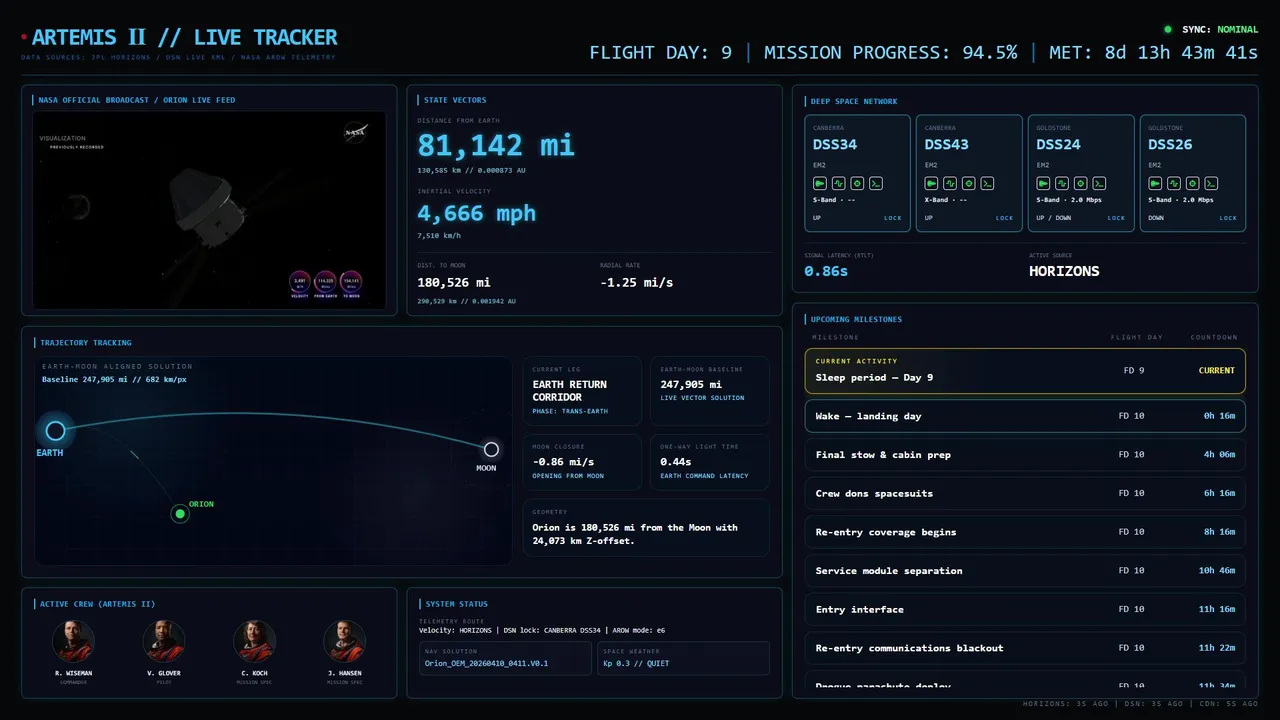Select the 'Sleep period — Day 9' current activity
Image resolution: width=1280 pixels, height=720 pixels.
pyautogui.click(x=1025, y=371)
